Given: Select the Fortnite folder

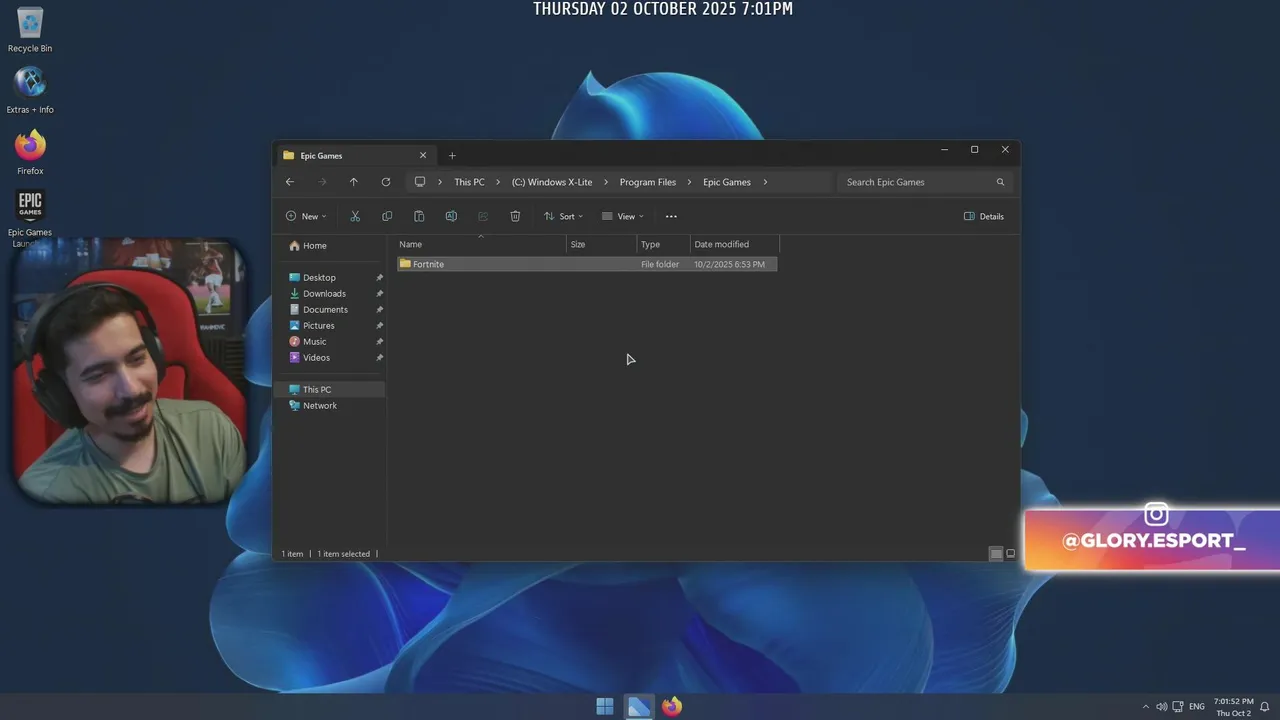Looking at the screenshot, I should 586,264.
